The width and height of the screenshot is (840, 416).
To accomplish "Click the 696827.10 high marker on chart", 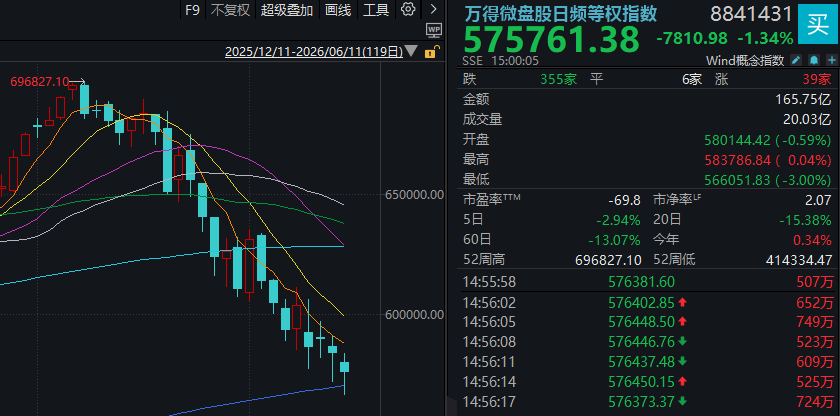I will 40,82.
